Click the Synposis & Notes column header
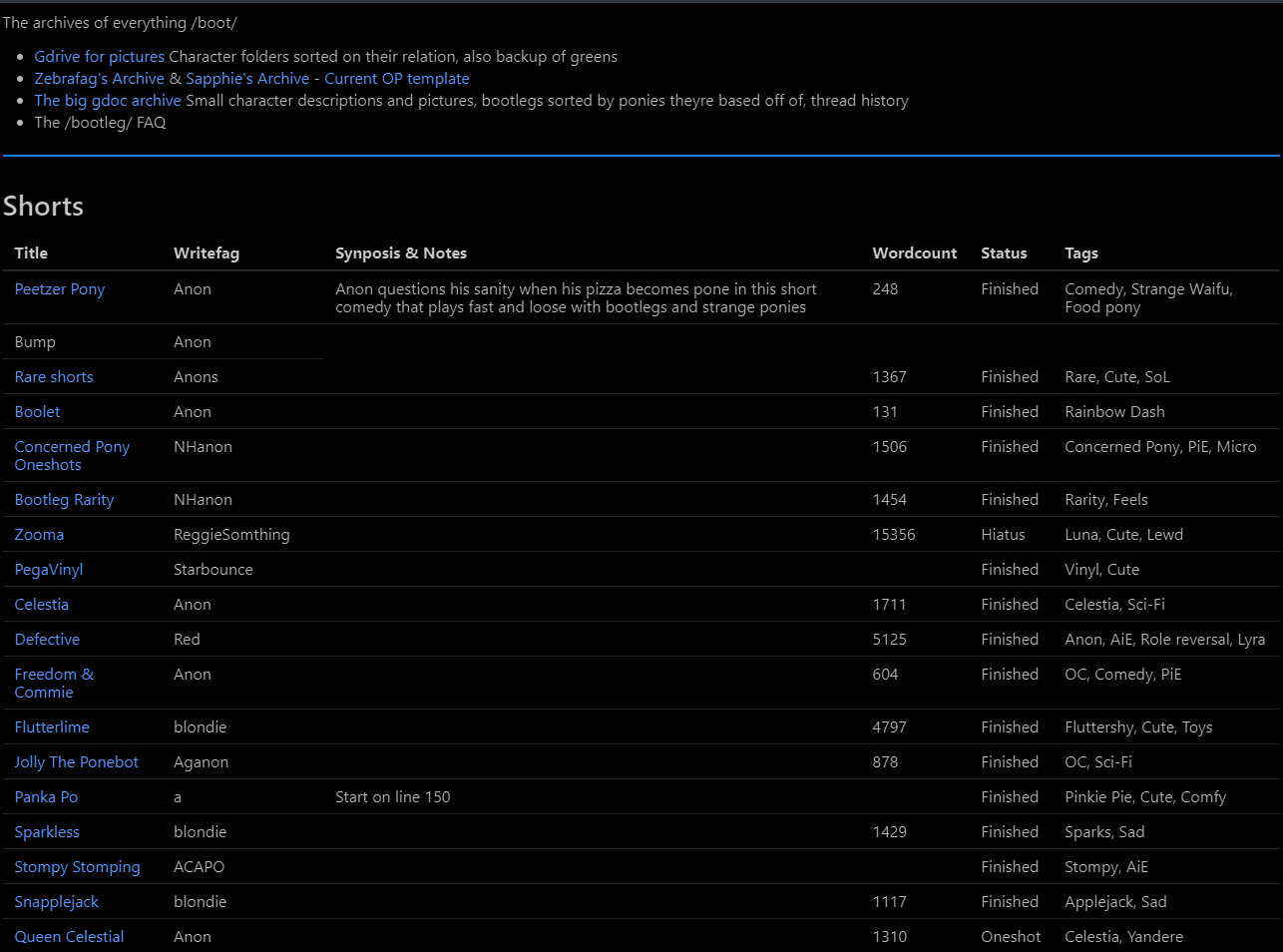This screenshot has width=1283, height=952. click(x=401, y=253)
